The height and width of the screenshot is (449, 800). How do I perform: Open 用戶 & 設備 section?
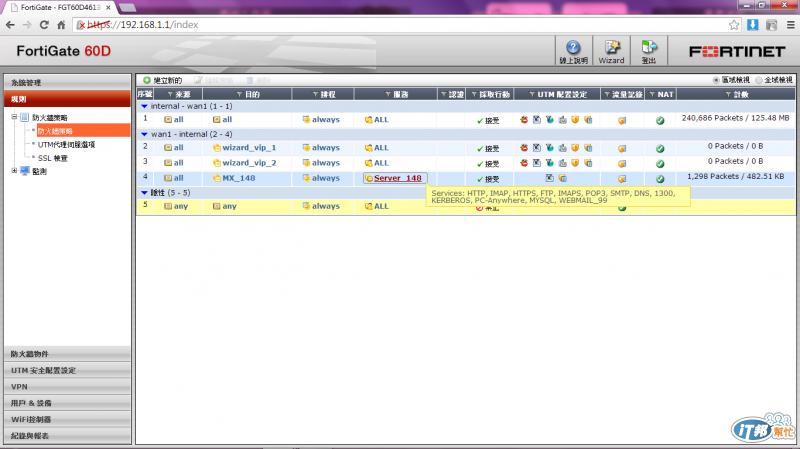(67, 403)
